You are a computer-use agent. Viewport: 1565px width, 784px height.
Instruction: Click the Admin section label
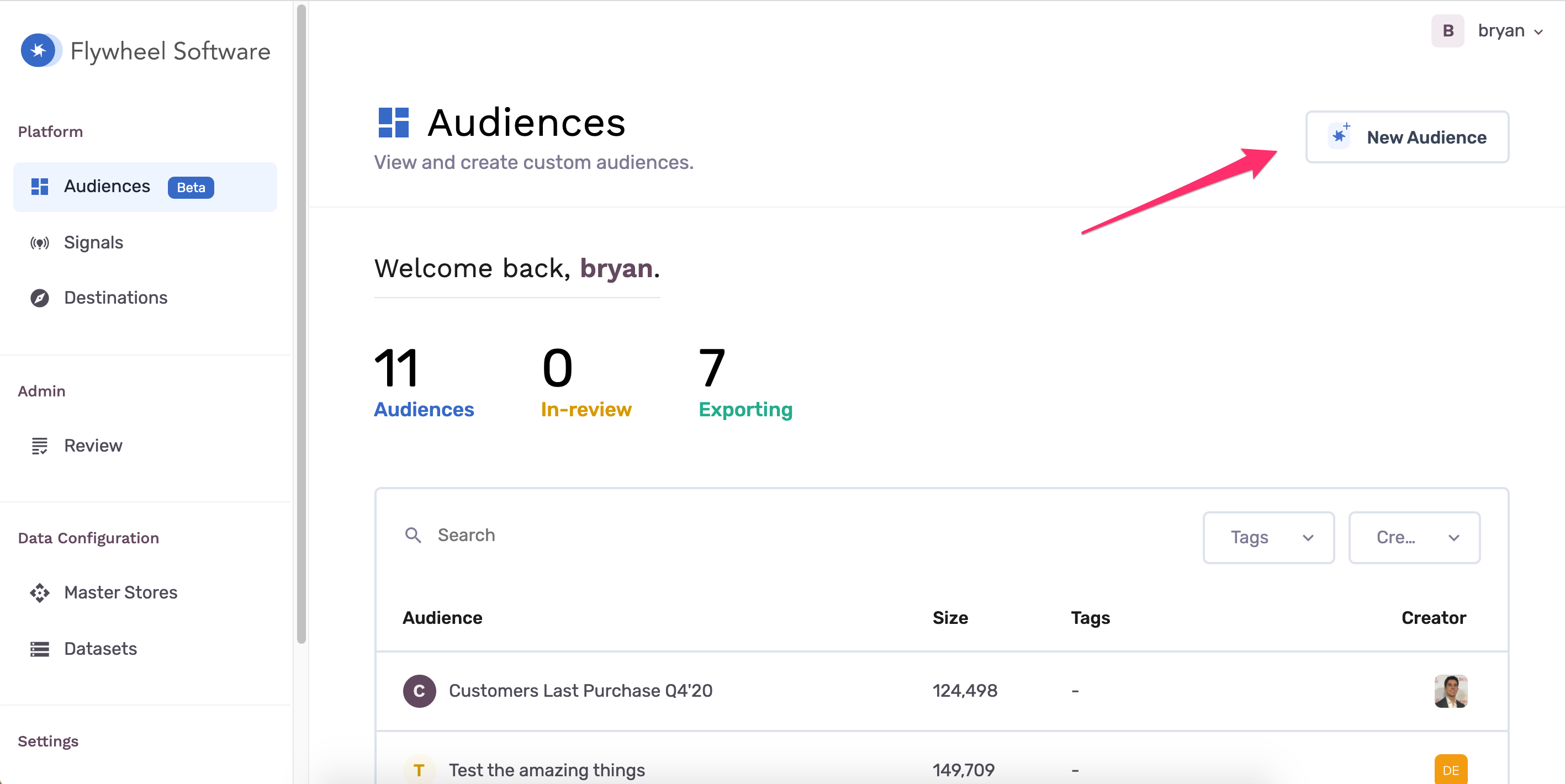(x=41, y=391)
